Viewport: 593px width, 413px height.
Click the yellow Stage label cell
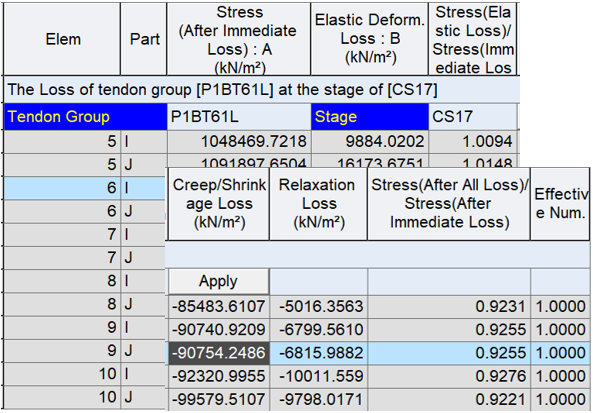[x=370, y=116]
